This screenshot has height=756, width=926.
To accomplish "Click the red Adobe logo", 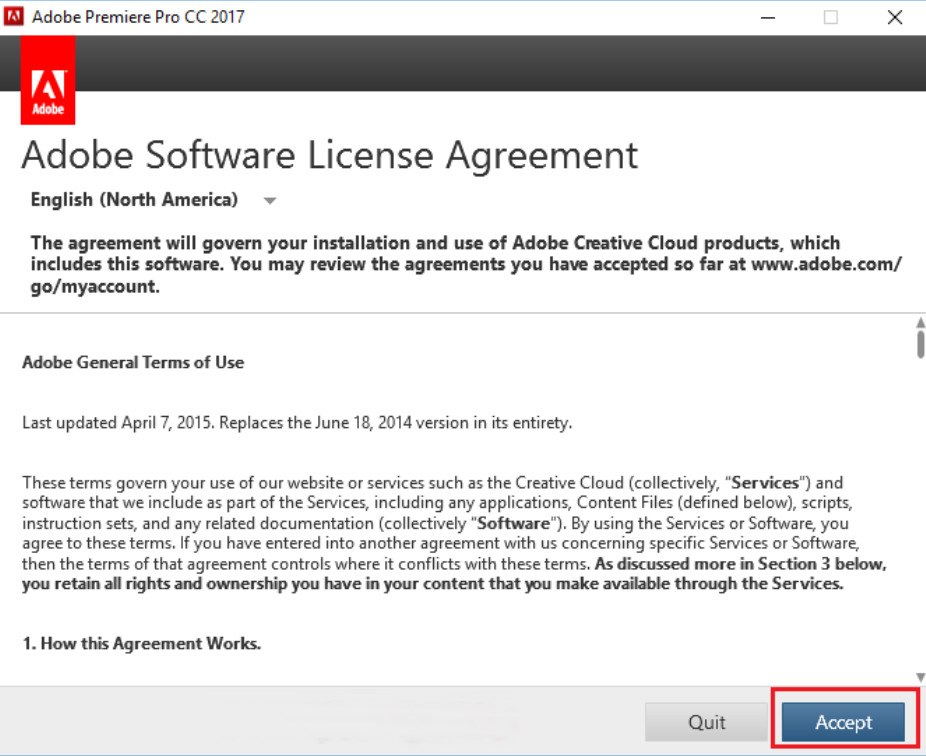I will [x=48, y=82].
